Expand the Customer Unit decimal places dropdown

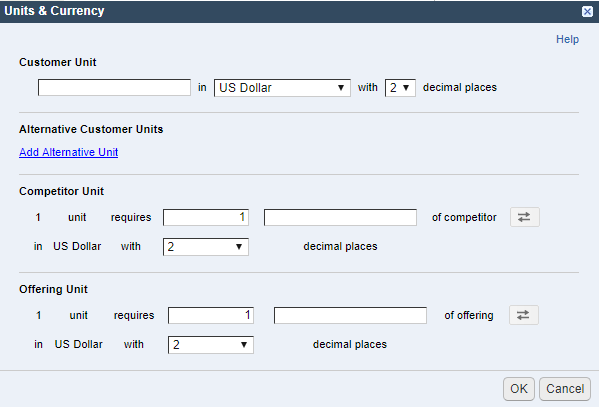[400, 88]
